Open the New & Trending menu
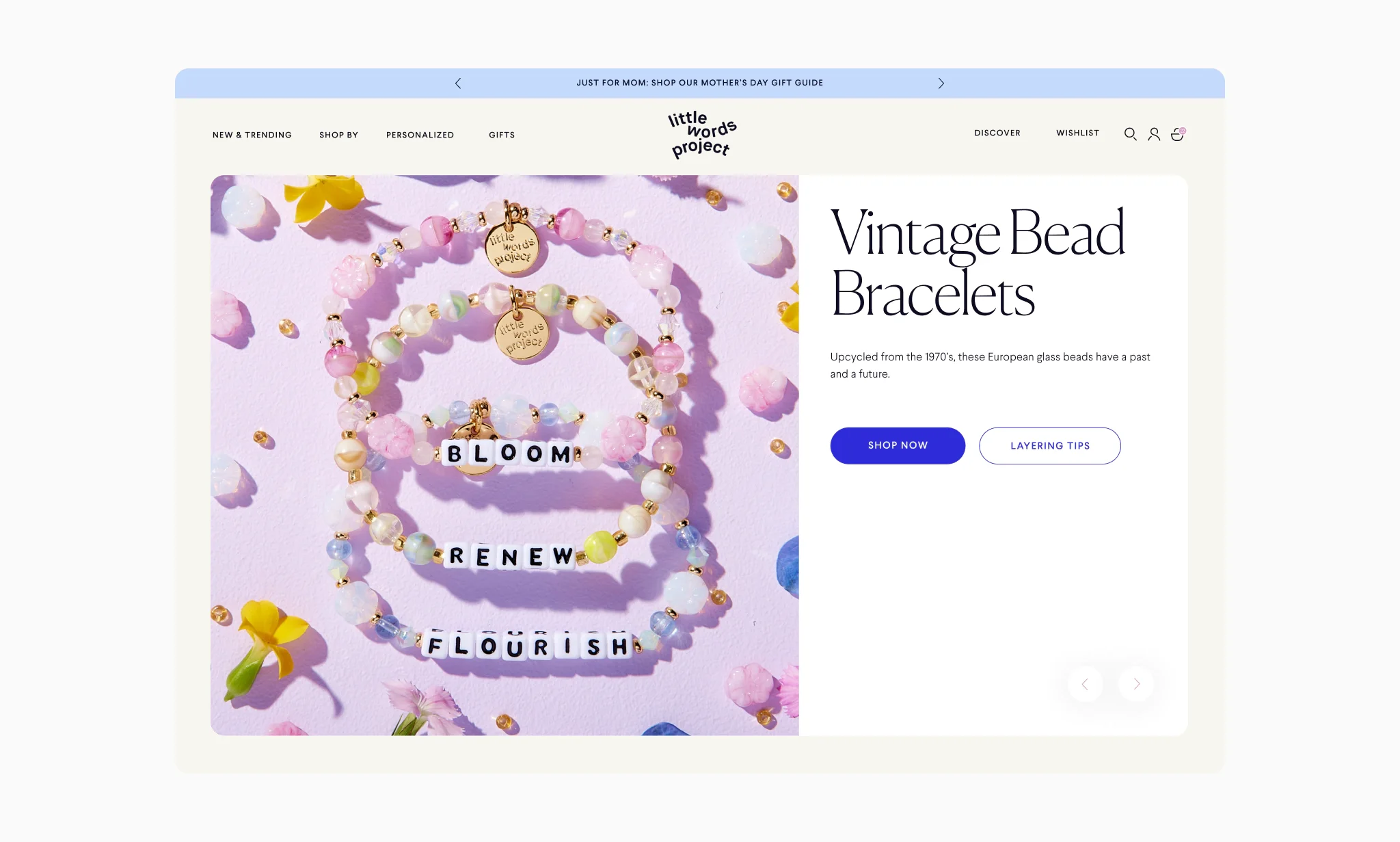The width and height of the screenshot is (1400, 842). (252, 135)
